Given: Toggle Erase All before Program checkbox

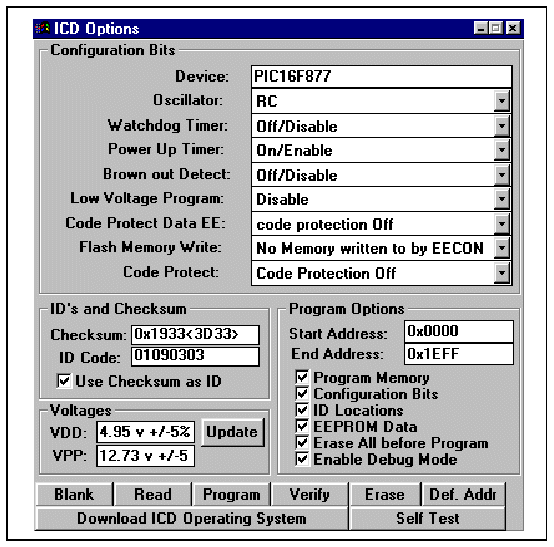Looking at the screenshot, I should tap(302, 443).
